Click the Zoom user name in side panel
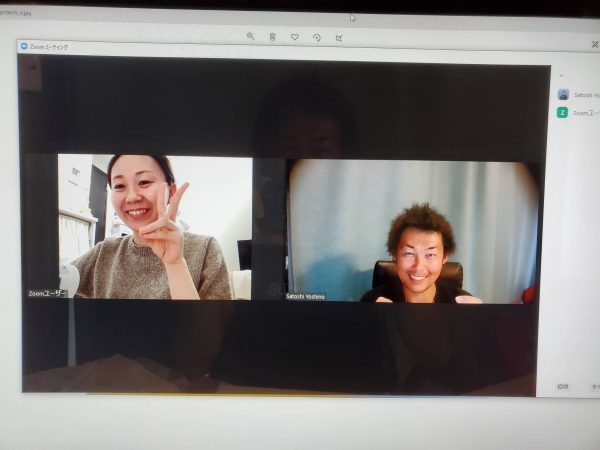The width and height of the screenshot is (600, 450). tap(586, 113)
